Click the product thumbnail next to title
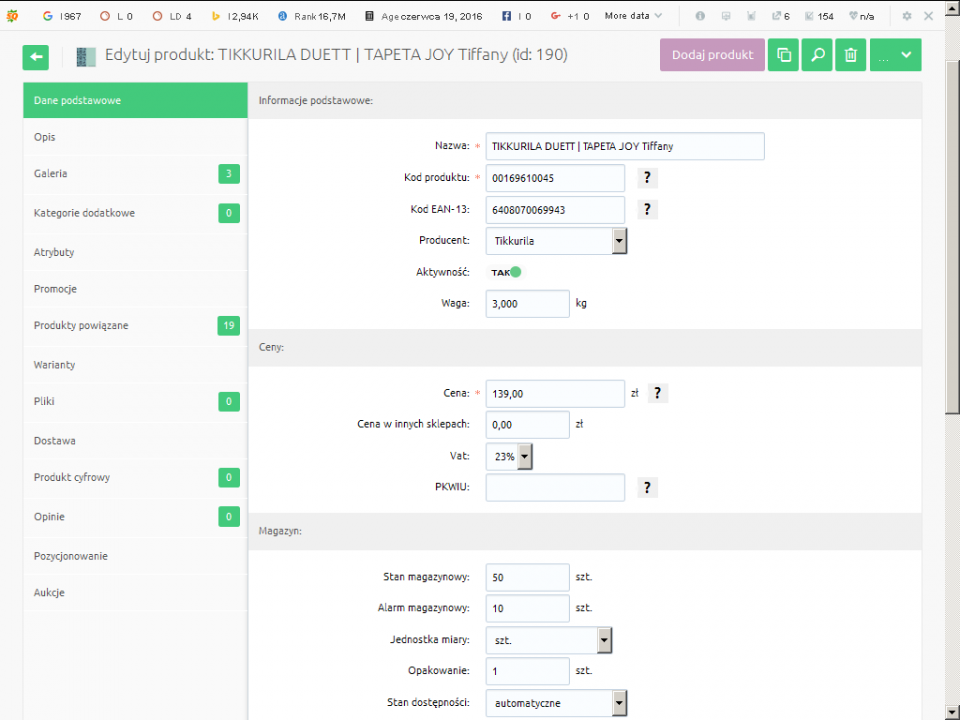 point(86,56)
